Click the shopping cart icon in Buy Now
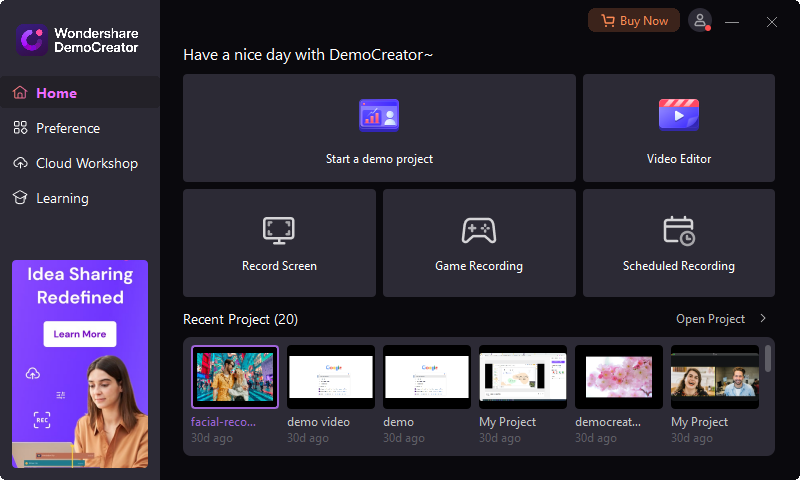The width and height of the screenshot is (800, 480). click(608, 21)
